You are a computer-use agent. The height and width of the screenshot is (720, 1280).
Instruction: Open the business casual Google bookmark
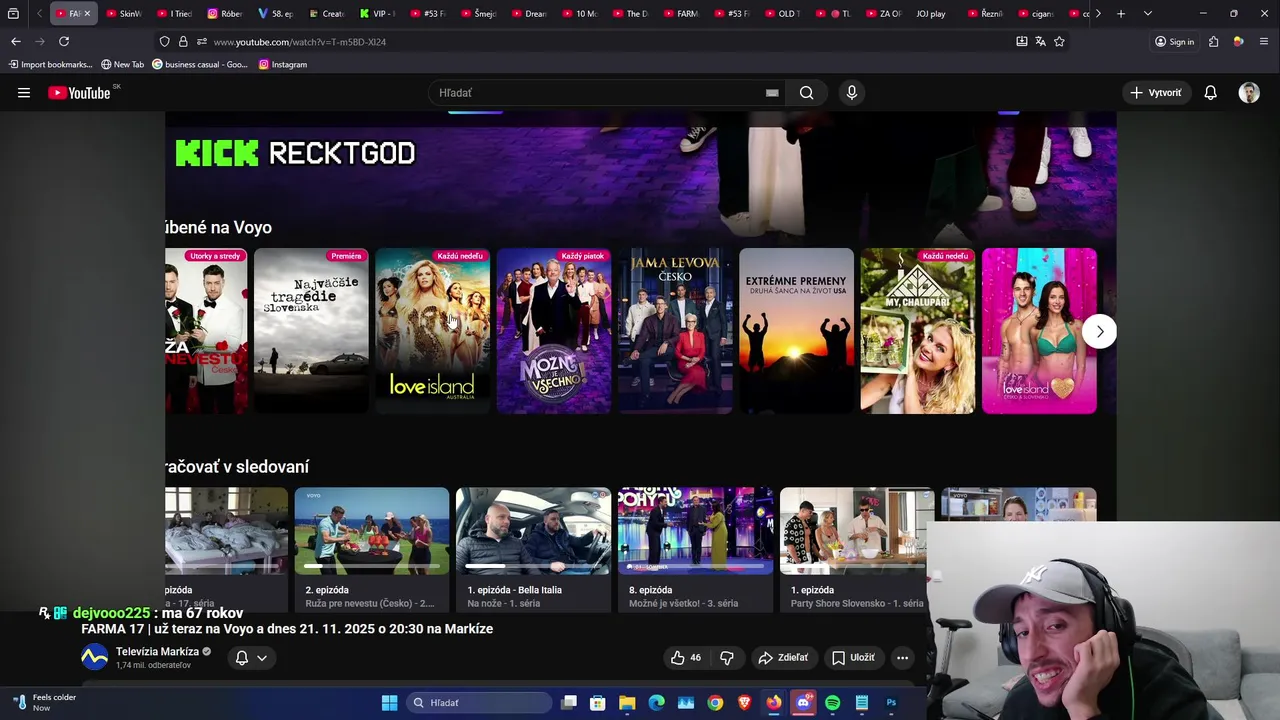pyautogui.click(x=199, y=64)
